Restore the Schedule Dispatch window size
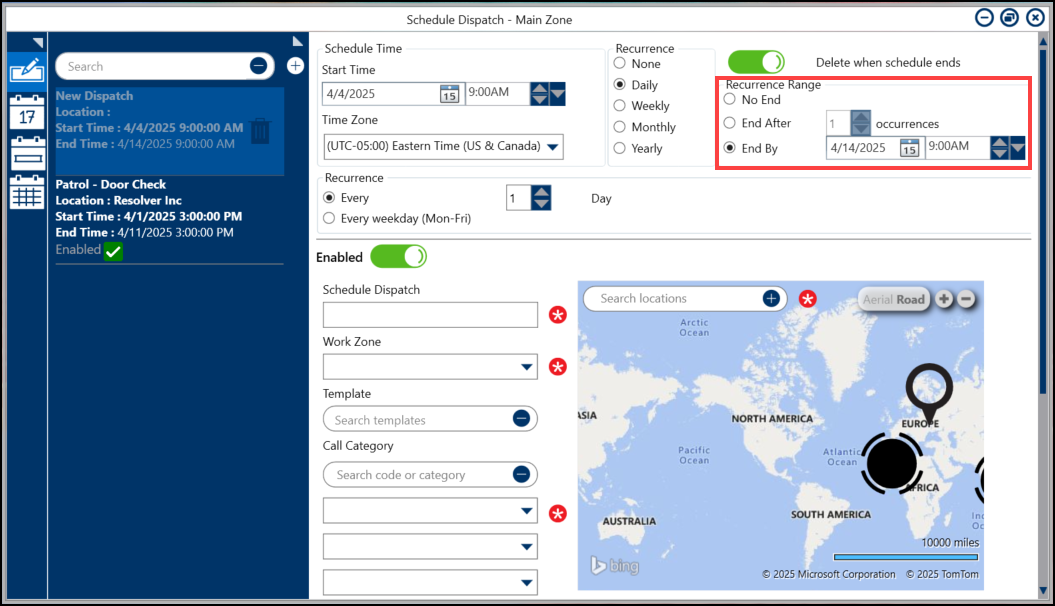 [x=1009, y=17]
